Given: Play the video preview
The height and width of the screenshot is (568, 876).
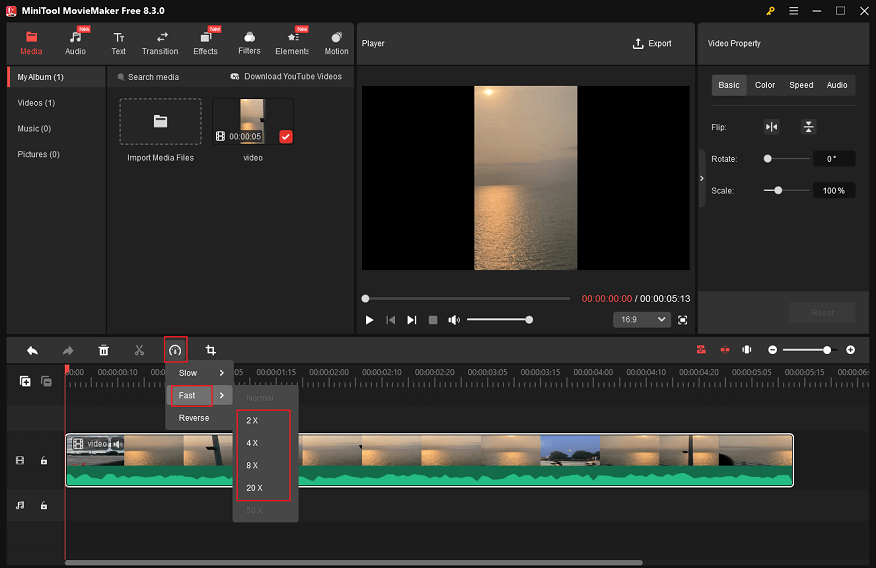Looking at the screenshot, I should pos(369,320).
